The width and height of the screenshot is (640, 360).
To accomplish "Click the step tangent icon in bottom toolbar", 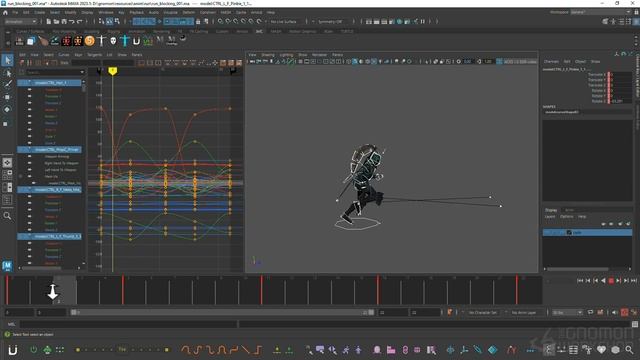I will (x=258, y=349).
